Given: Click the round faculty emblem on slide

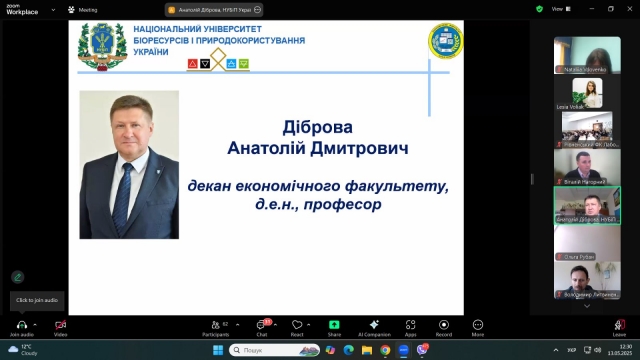Looking at the screenshot, I should (445, 41).
